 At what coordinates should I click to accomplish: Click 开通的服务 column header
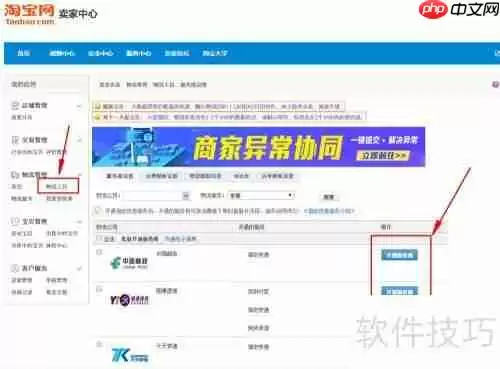click(x=252, y=227)
